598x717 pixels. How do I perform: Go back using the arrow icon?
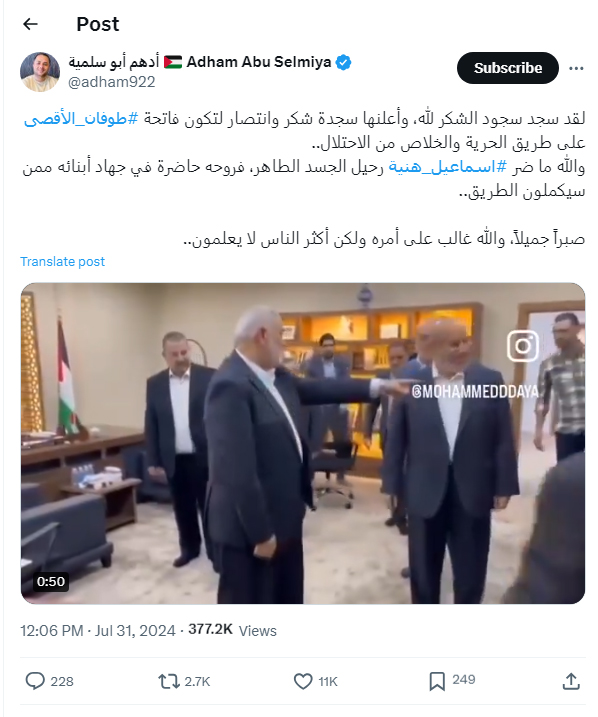(x=30, y=24)
